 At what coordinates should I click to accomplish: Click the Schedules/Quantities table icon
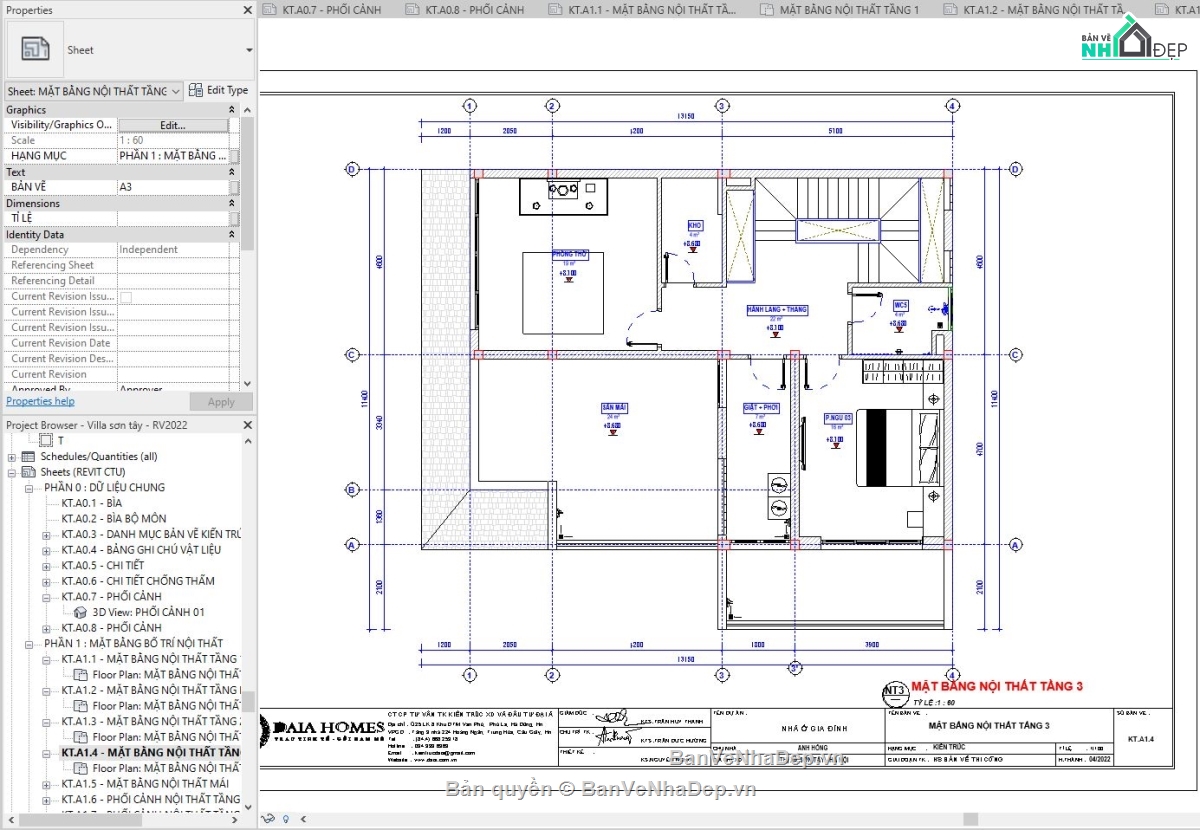29,456
